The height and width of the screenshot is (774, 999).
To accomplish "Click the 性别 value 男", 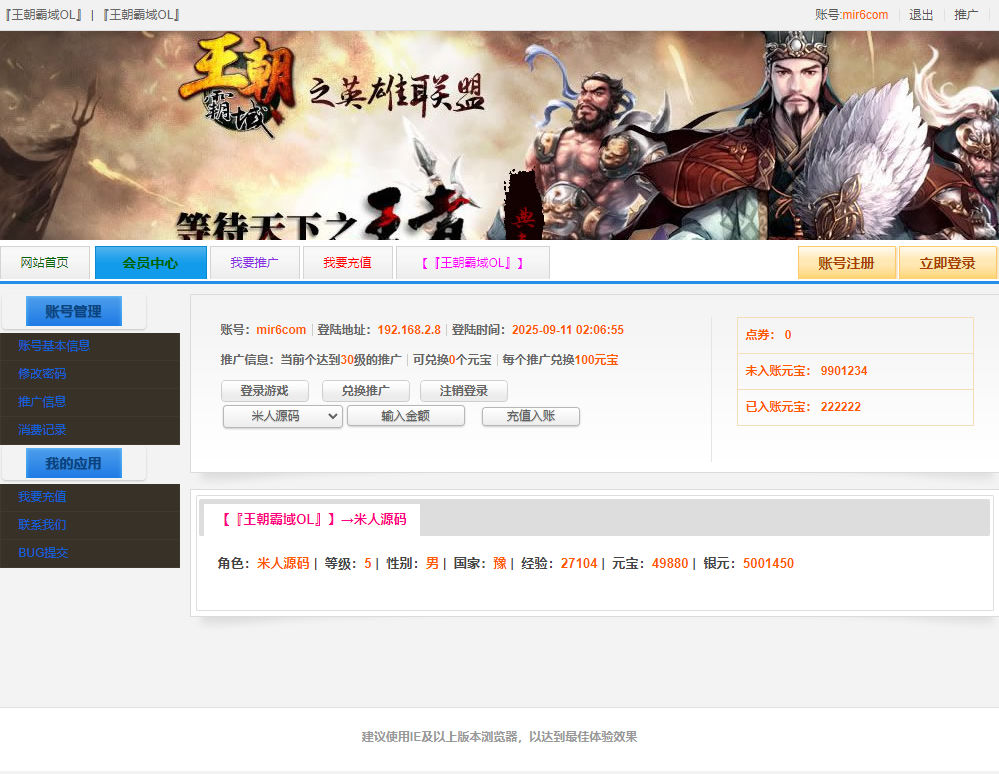I will coord(433,563).
